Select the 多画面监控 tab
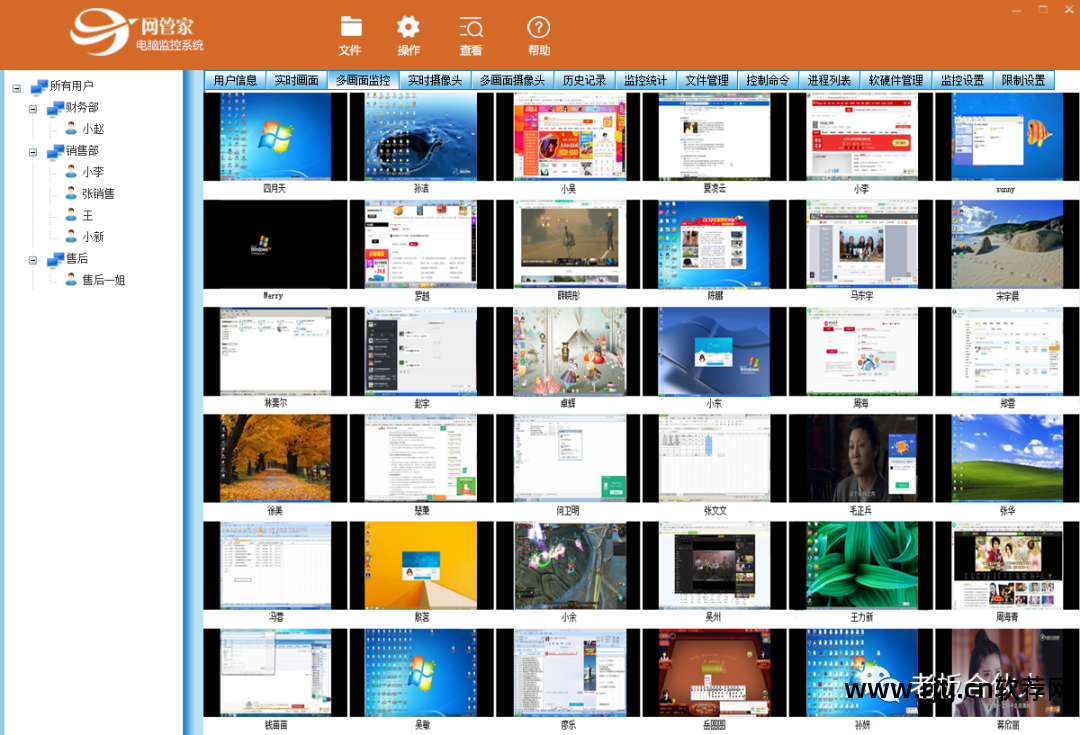The width and height of the screenshot is (1080, 735). [364, 80]
